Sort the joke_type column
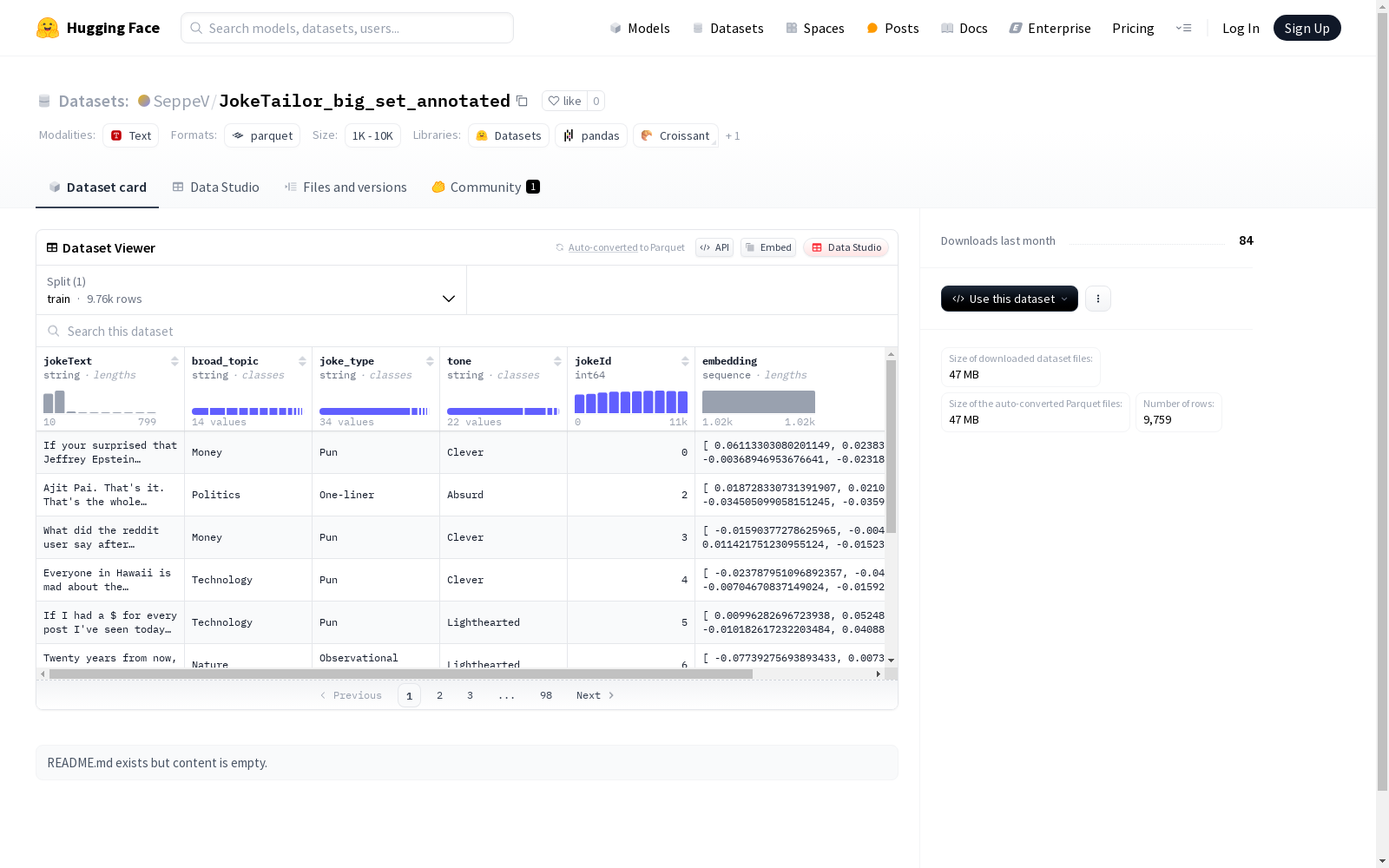This screenshot has width=1389, height=868. pos(430,361)
